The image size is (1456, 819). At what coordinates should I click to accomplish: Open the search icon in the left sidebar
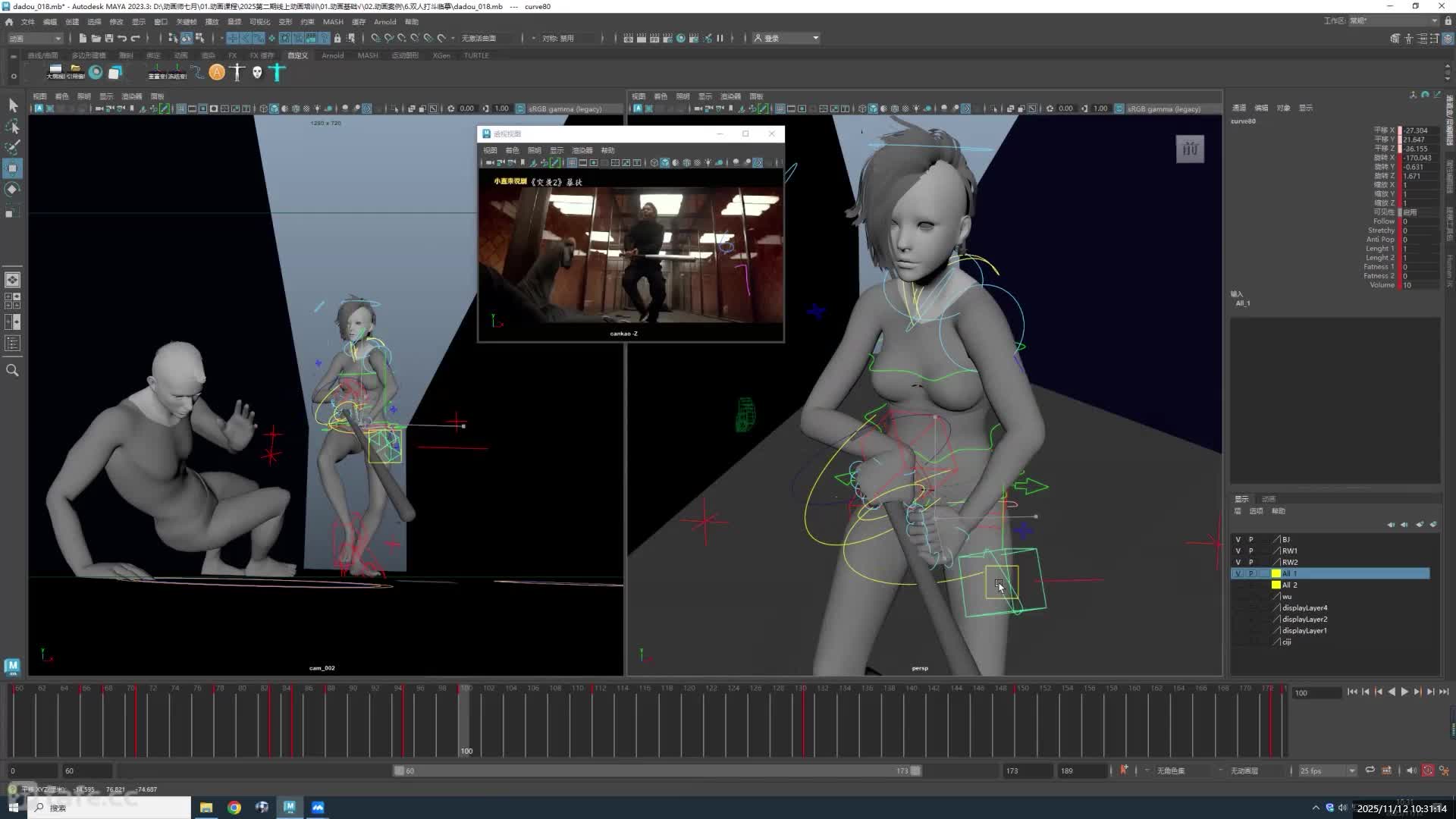coord(12,370)
